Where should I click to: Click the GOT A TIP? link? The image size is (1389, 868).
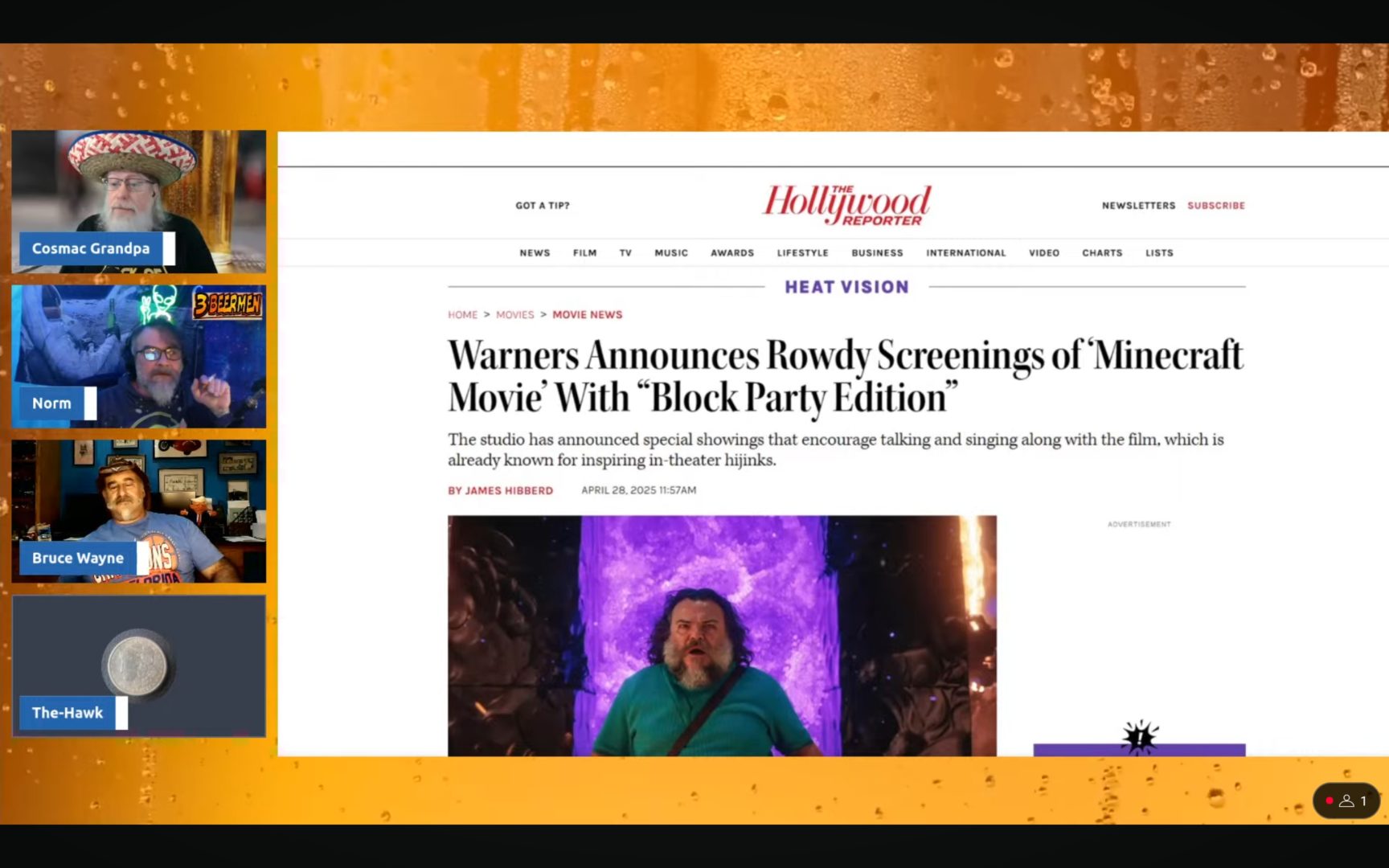543,206
